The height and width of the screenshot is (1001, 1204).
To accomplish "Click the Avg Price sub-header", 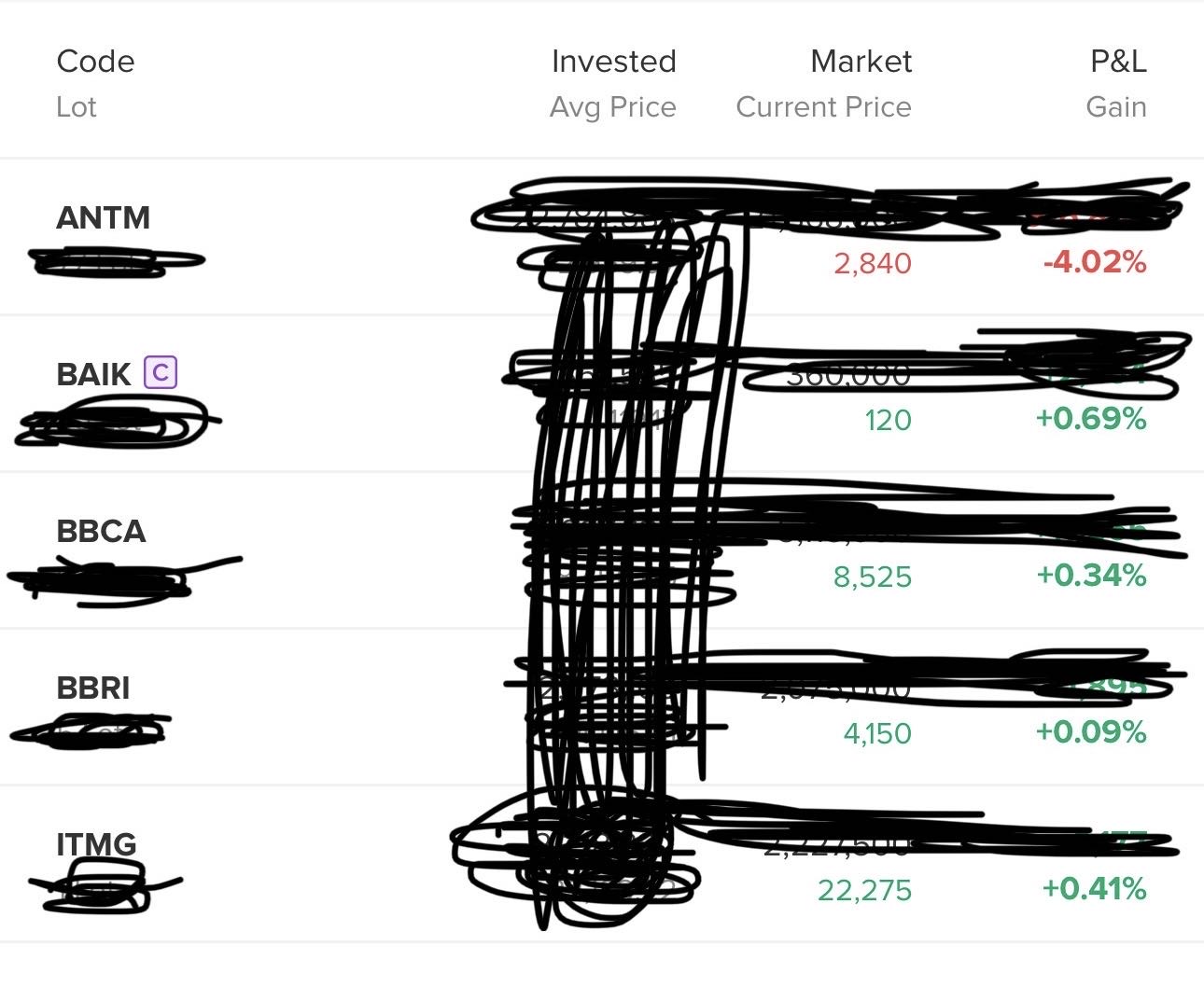I will coord(613,107).
